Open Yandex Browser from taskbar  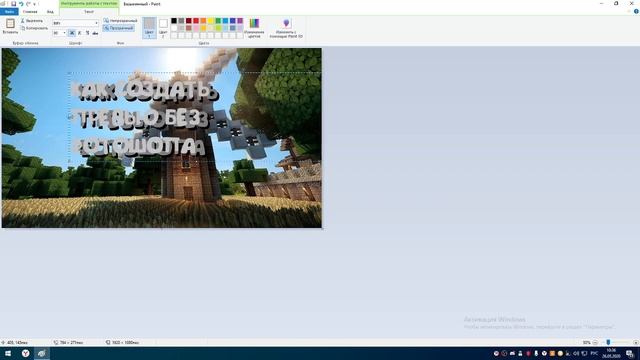coord(25,353)
